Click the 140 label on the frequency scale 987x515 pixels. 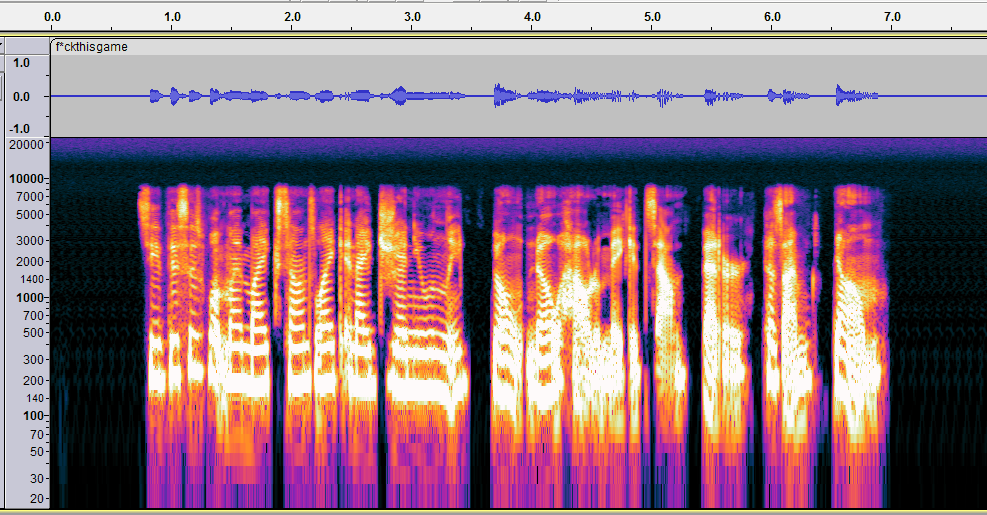pos(35,399)
